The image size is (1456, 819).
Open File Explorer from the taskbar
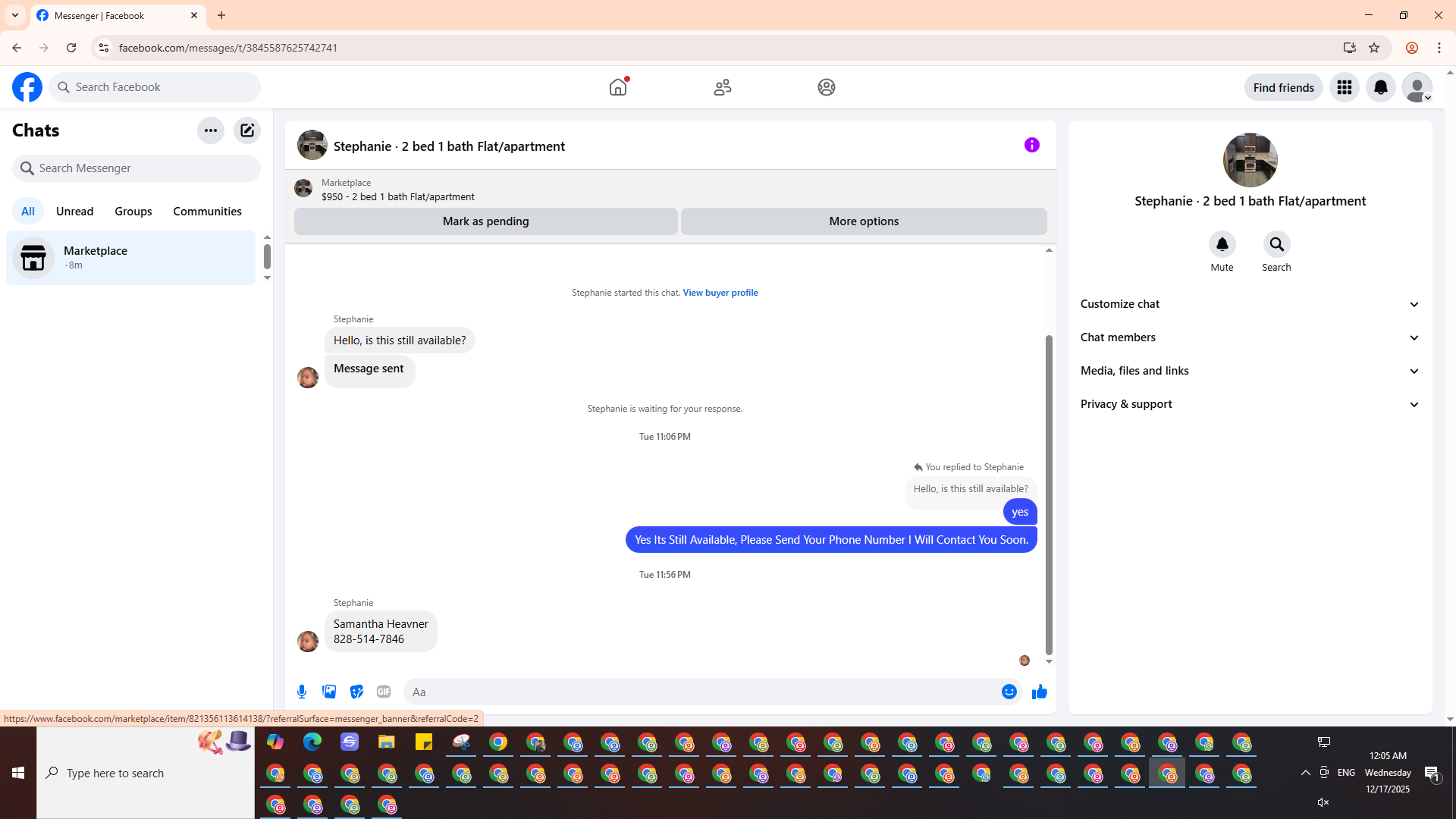(x=387, y=742)
